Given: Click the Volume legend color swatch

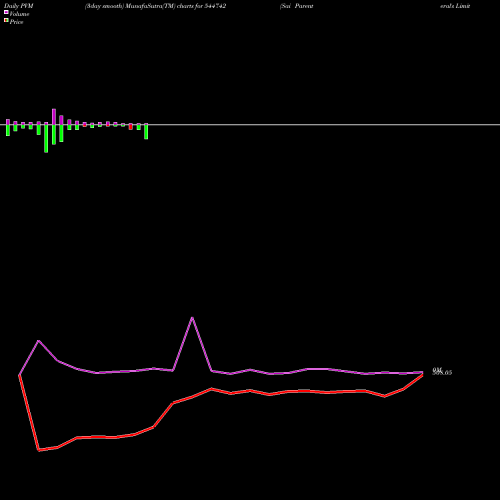Looking at the screenshot, I should point(6,12).
